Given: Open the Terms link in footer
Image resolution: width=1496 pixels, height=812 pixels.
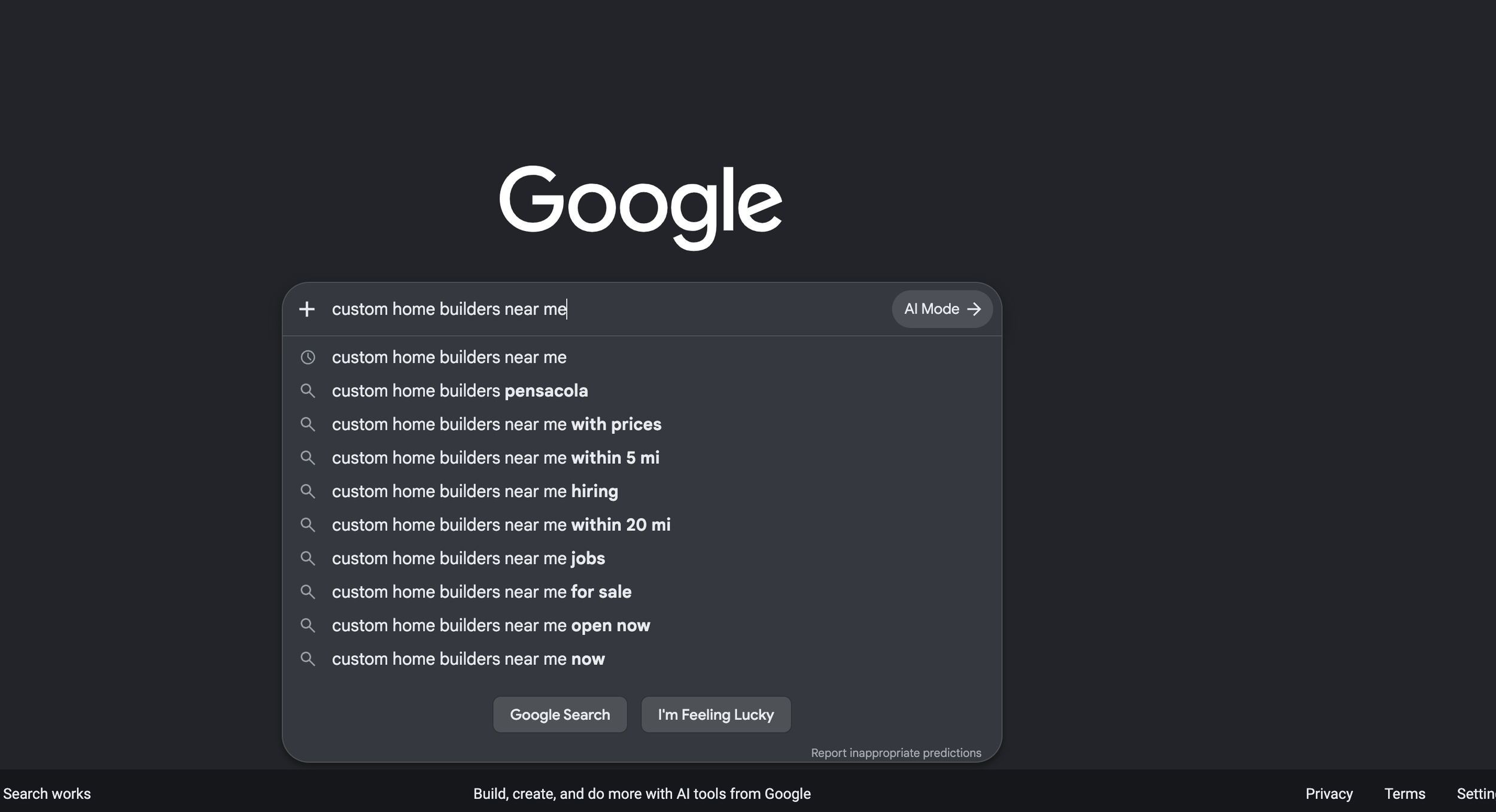Looking at the screenshot, I should pyautogui.click(x=1404, y=793).
